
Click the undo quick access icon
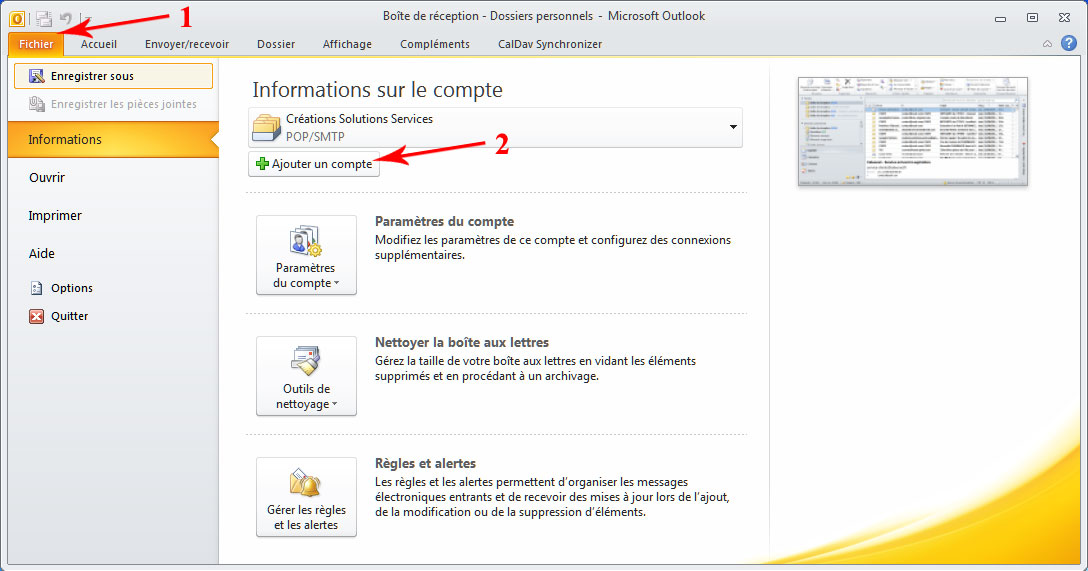[65, 19]
